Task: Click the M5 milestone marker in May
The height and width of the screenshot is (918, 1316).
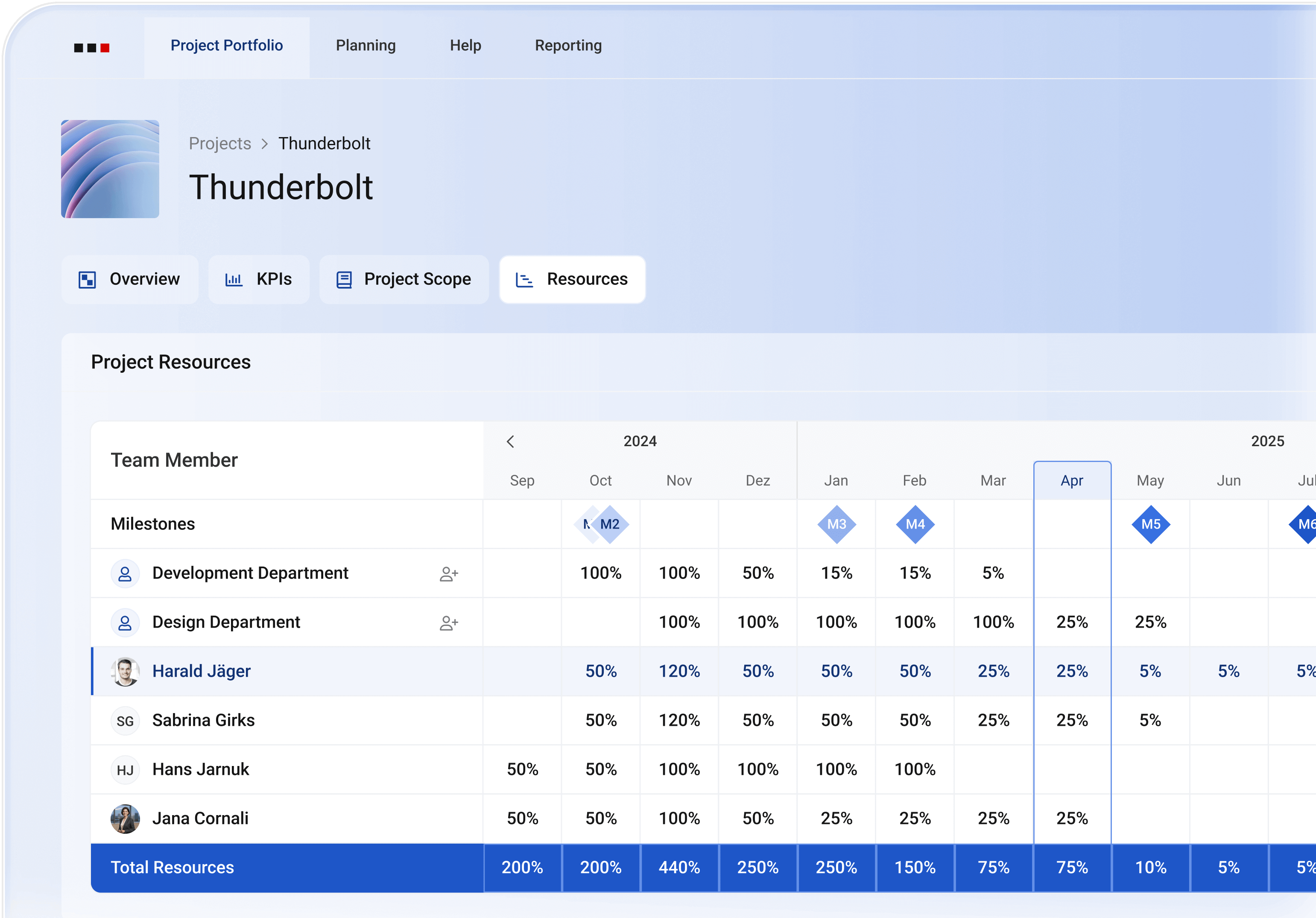Action: pos(1150,524)
